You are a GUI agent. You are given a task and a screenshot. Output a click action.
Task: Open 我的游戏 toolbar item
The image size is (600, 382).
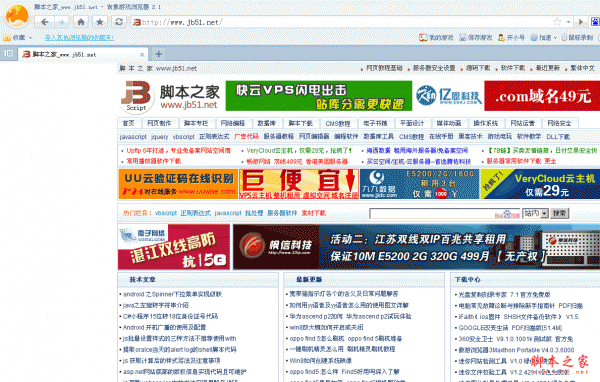[x=436, y=38]
